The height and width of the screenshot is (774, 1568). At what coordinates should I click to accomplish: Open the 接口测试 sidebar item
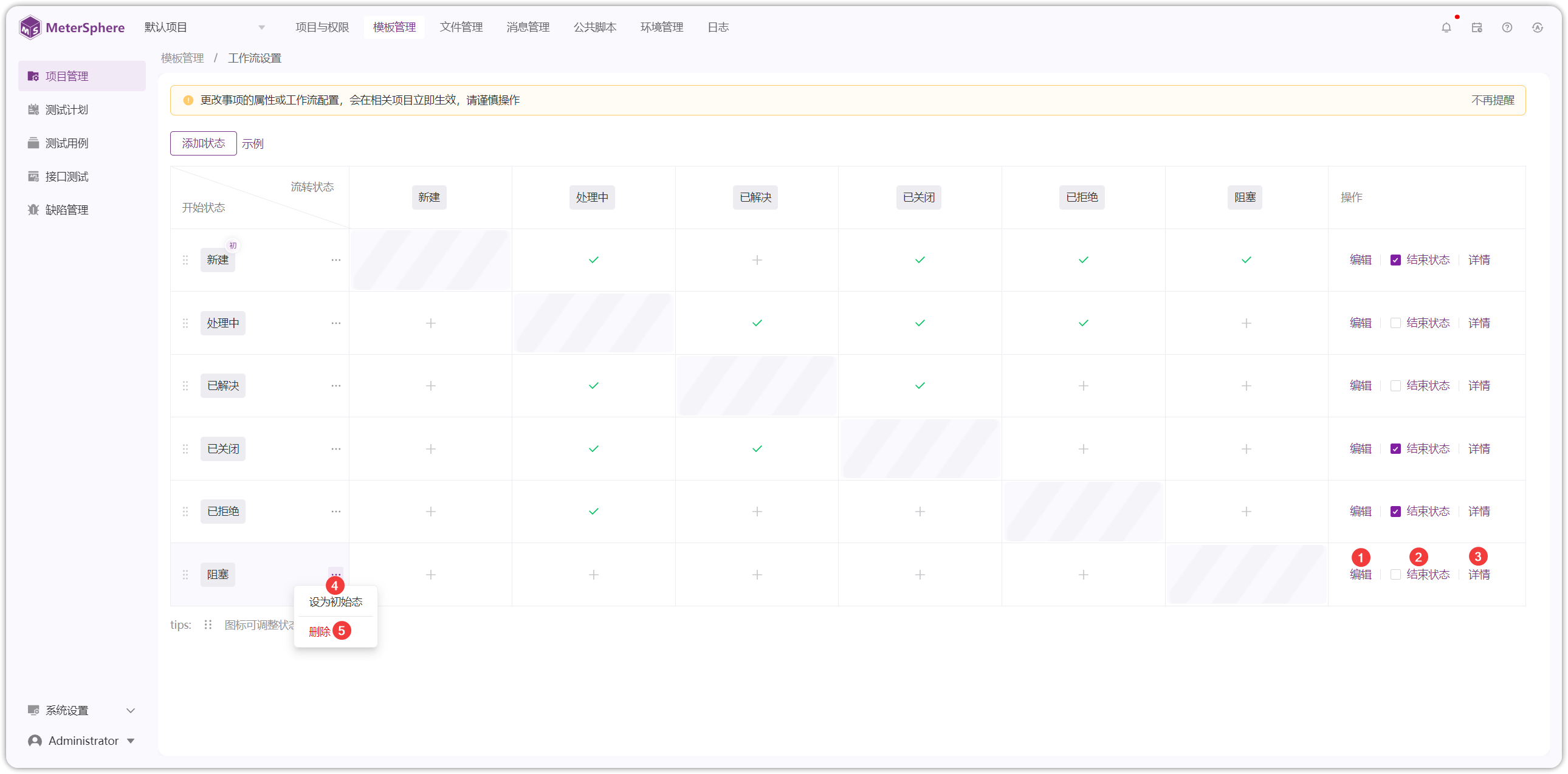tap(81, 176)
